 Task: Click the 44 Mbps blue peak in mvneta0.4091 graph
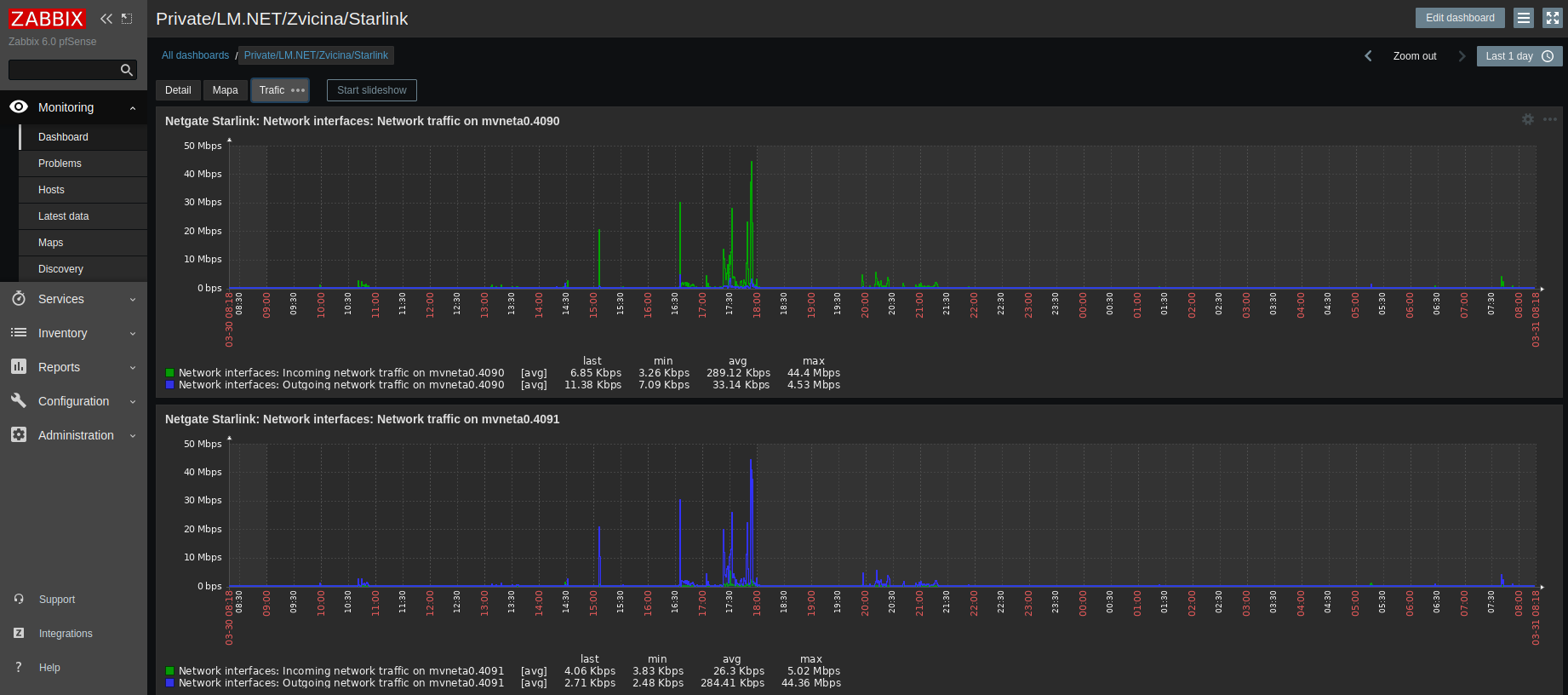click(751, 462)
